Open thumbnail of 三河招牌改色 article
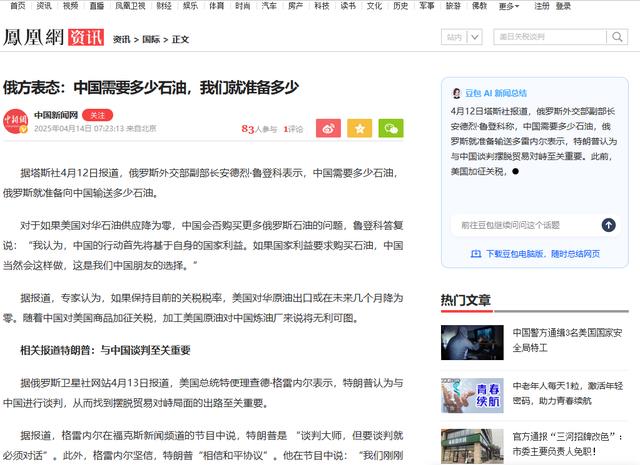Viewport: 640px width, 465px height. pos(472,446)
